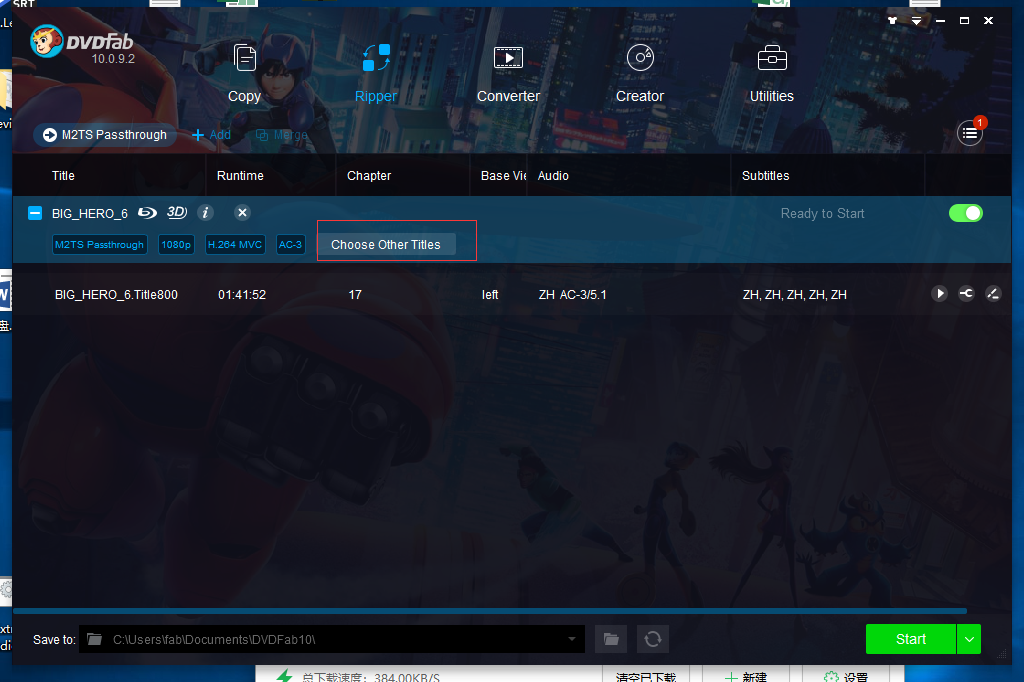Open the task queue list icon
Screen dimensions: 1024x682
[x=970, y=133]
